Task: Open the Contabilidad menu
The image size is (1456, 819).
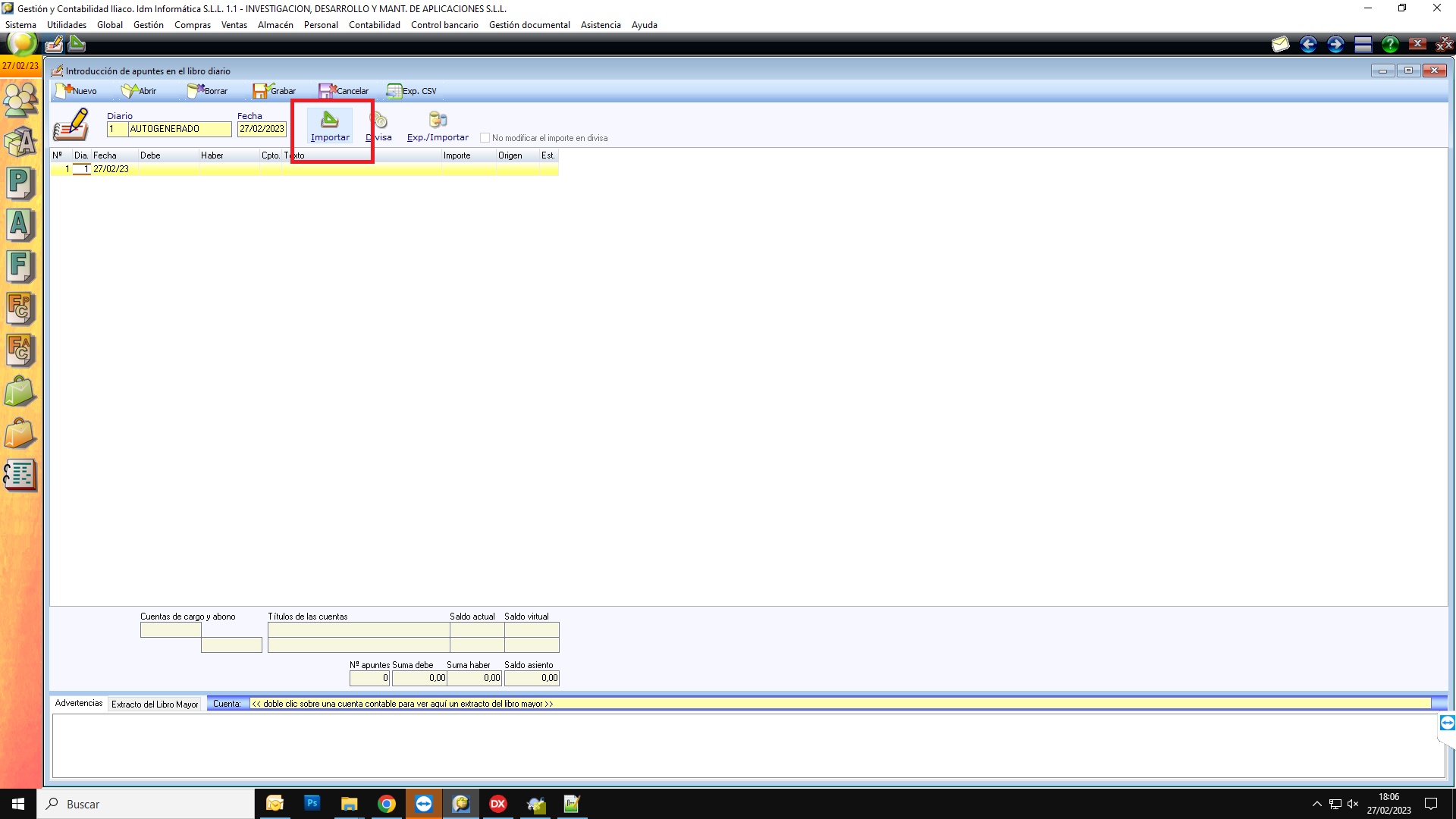Action: click(375, 25)
